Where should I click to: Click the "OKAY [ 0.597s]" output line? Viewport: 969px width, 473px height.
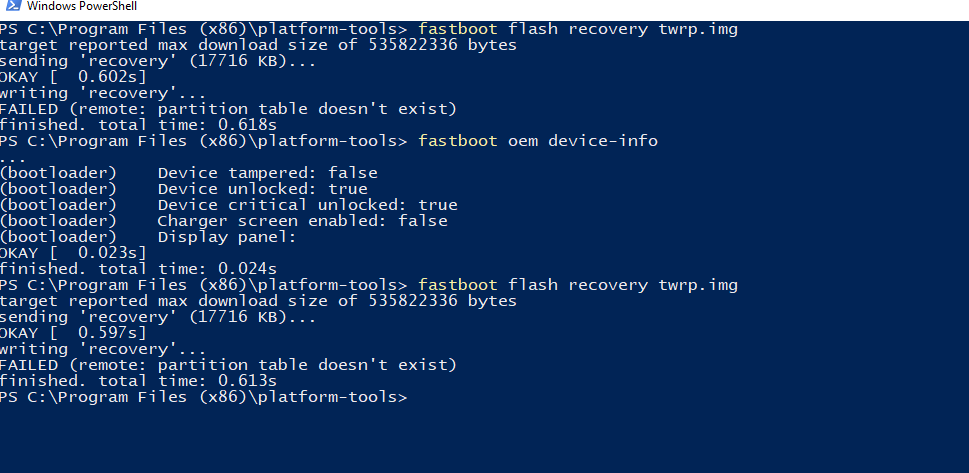click(73, 333)
